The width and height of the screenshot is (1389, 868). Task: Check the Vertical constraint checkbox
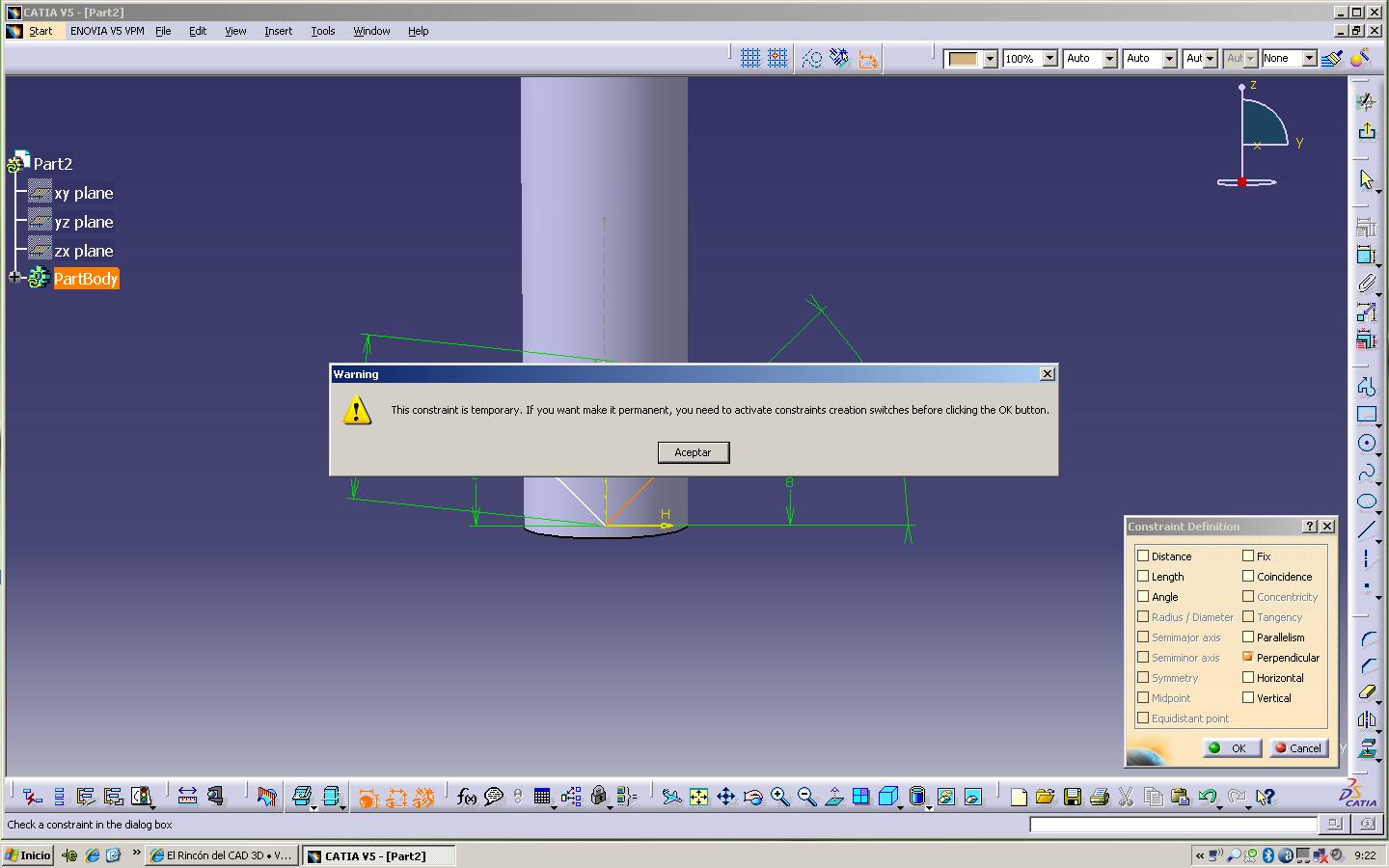[1248, 697]
